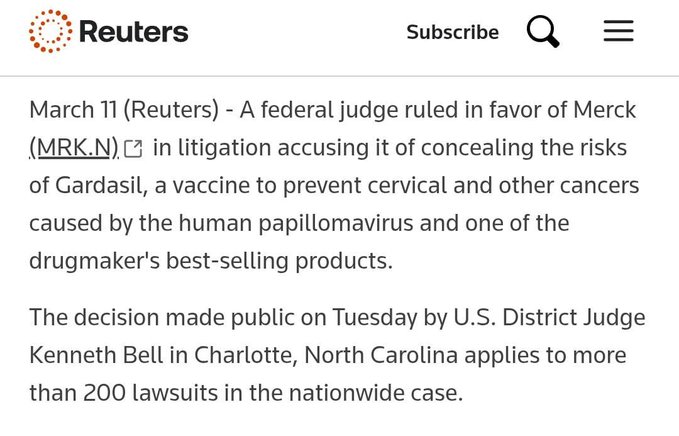The height and width of the screenshot is (436, 679).
Task: Open the MRK.N stock ticker link
Action: [73, 148]
